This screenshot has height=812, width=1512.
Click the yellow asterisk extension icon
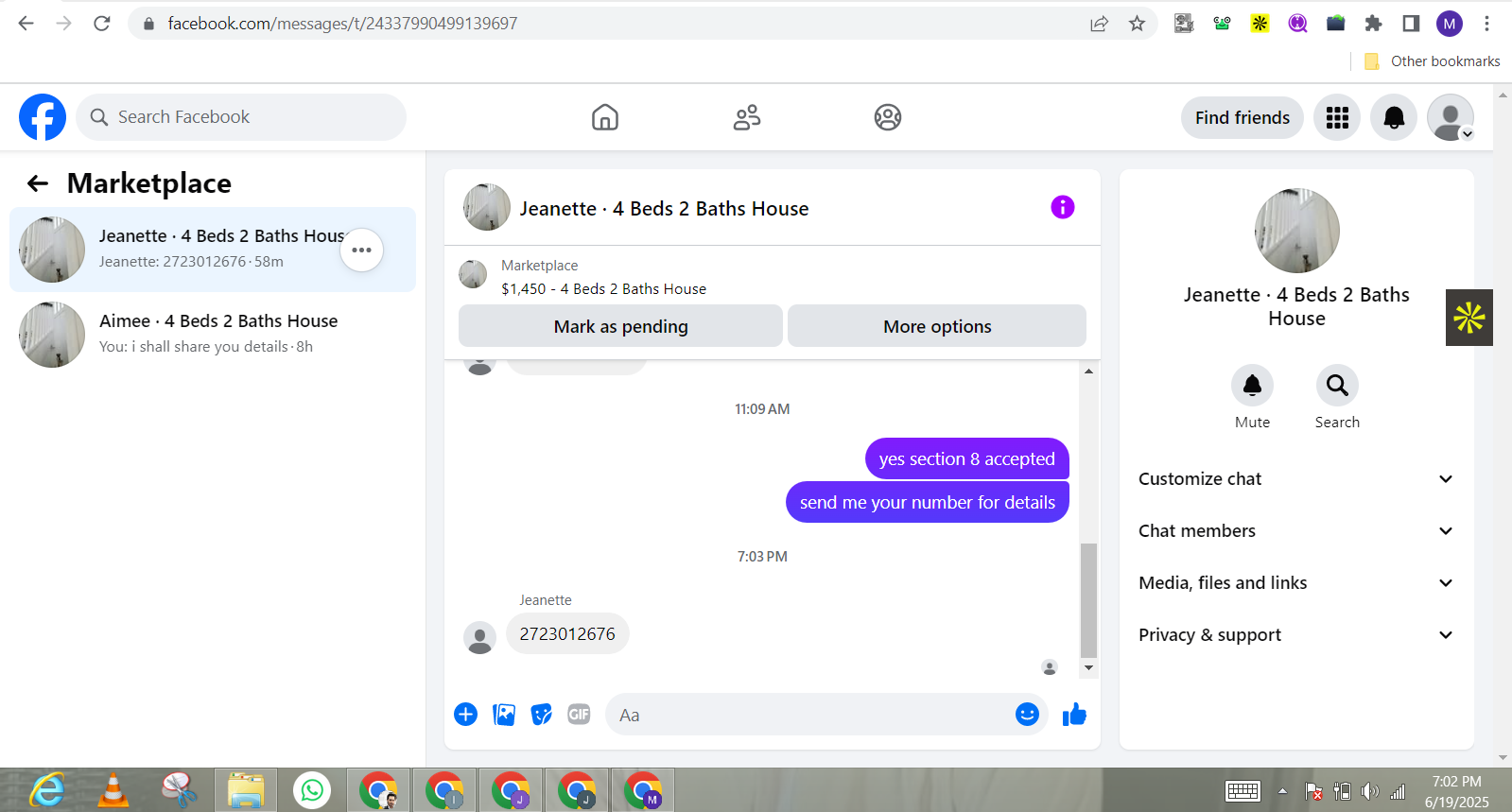pyautogui.click(x=1260, y=24)
